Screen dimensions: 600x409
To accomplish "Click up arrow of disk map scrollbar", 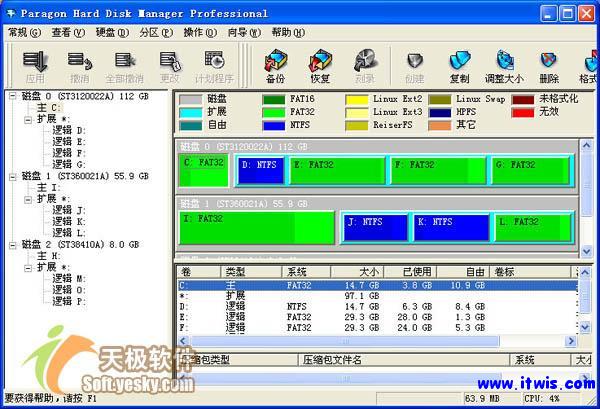I will 586,145.
